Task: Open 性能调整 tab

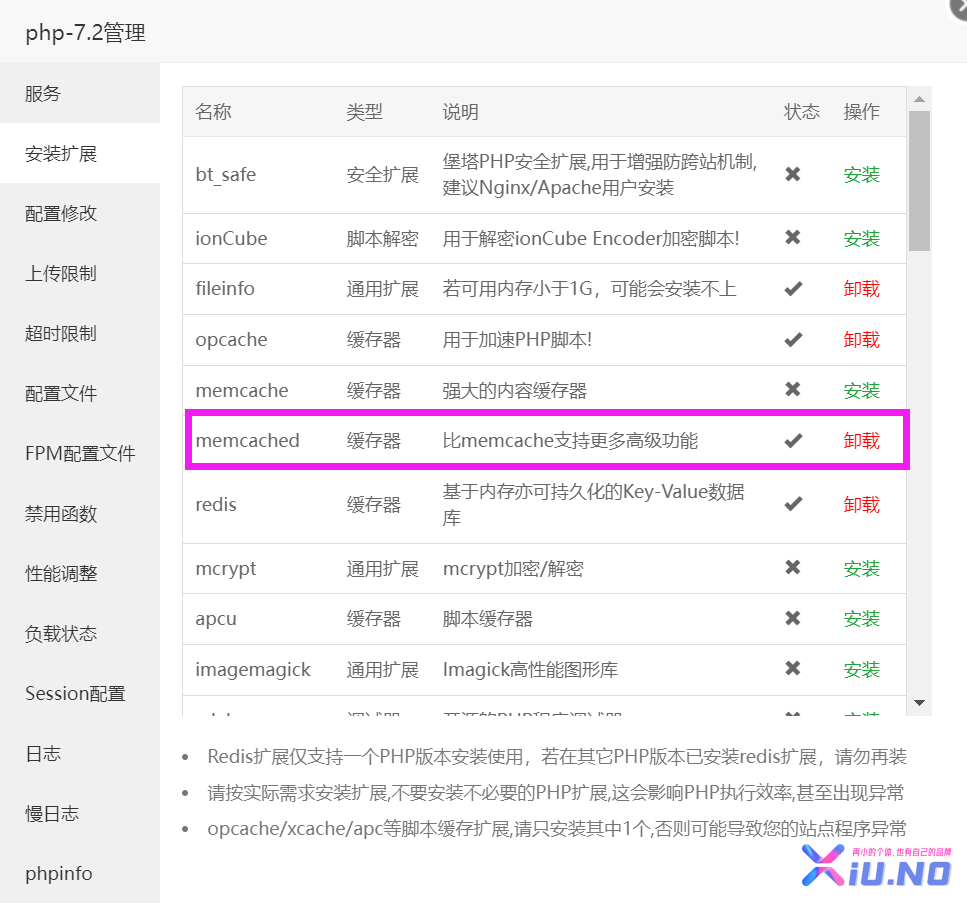Action: click(80, 573)
